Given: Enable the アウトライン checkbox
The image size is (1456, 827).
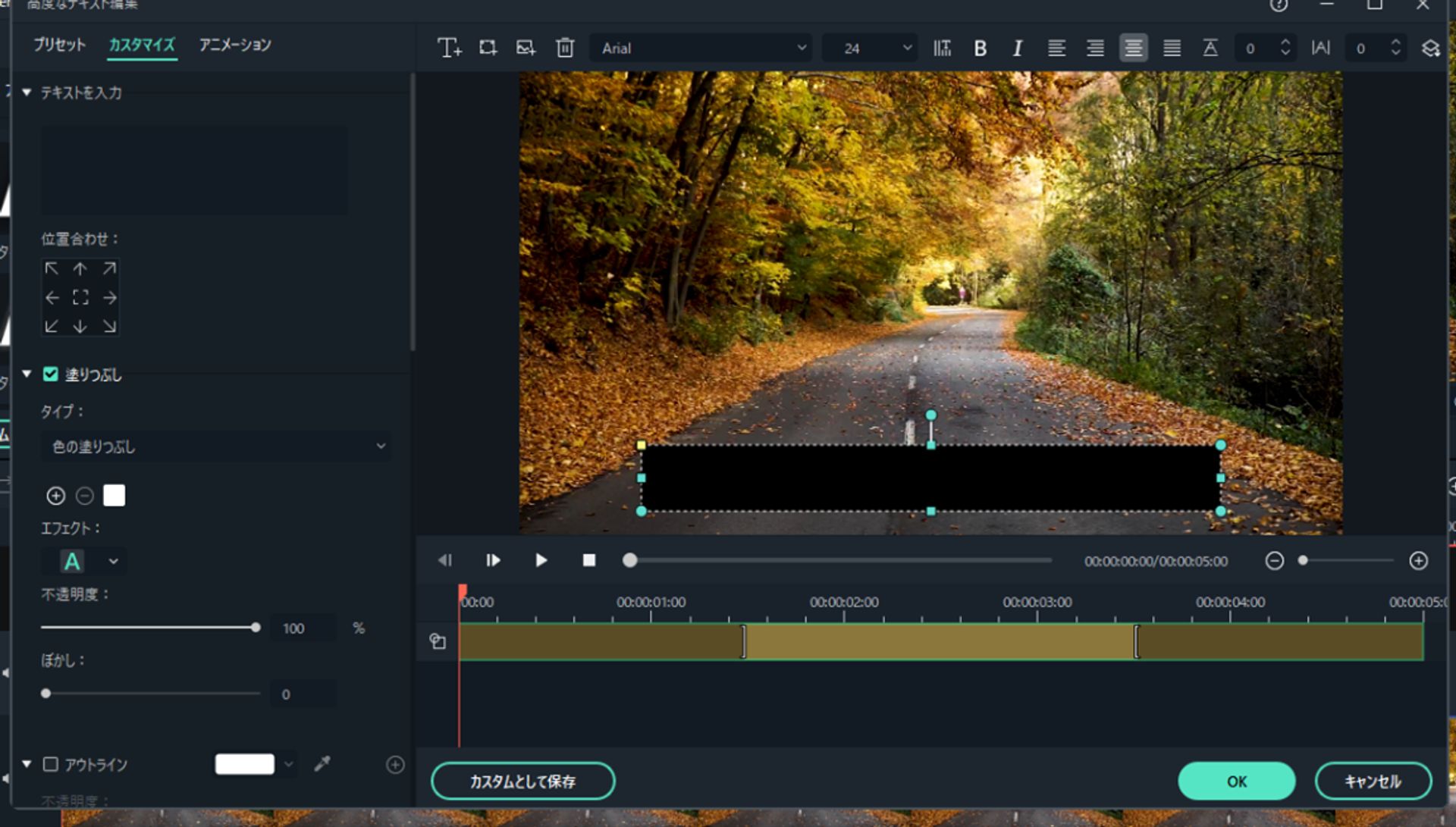Looking at the screenshot, I should point(51,764).
